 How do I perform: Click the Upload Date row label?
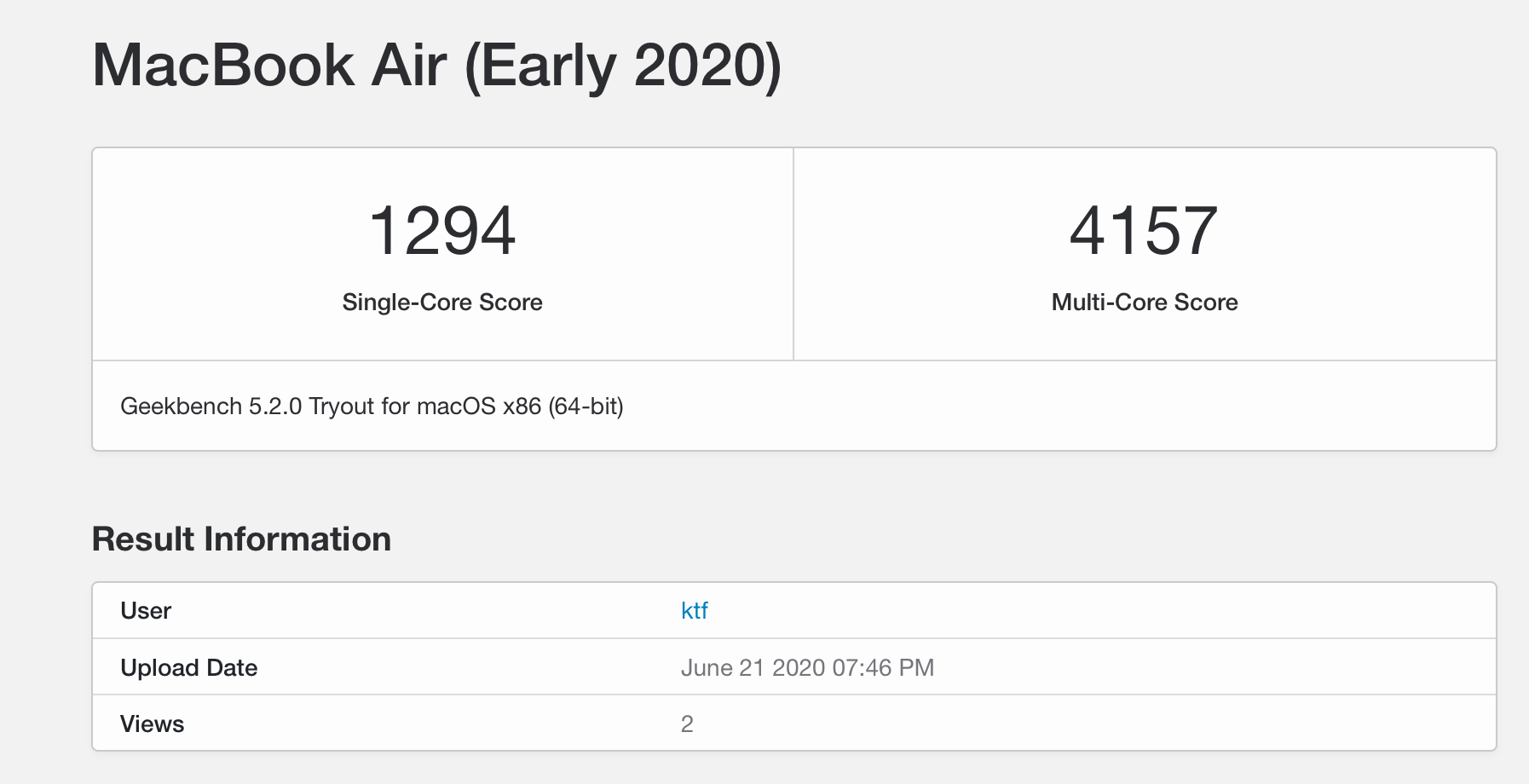tap(188, 668)
